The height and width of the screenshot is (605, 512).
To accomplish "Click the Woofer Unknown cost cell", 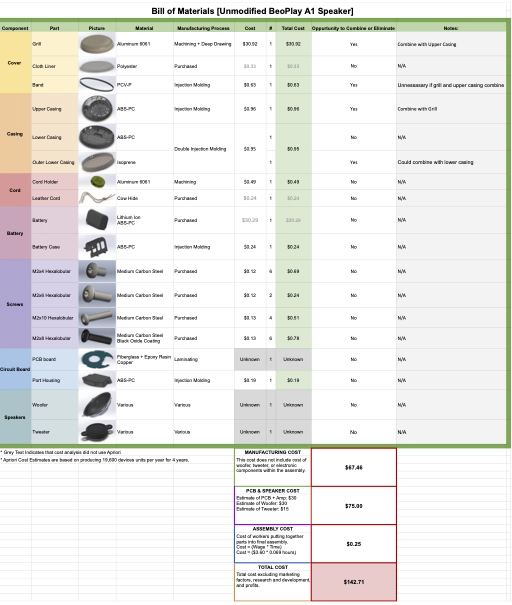I will click(250, 405).
